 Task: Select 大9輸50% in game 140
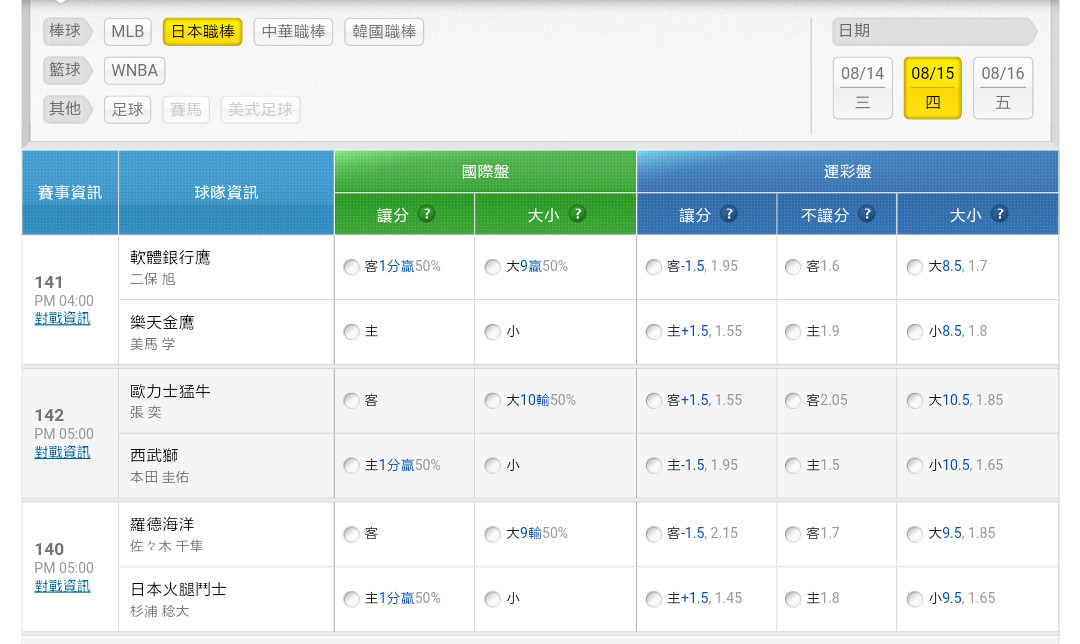(492, 534)
